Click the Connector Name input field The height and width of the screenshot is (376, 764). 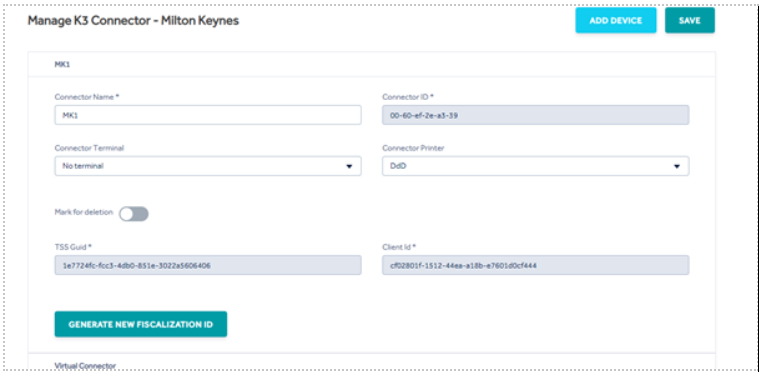(208, 115)
